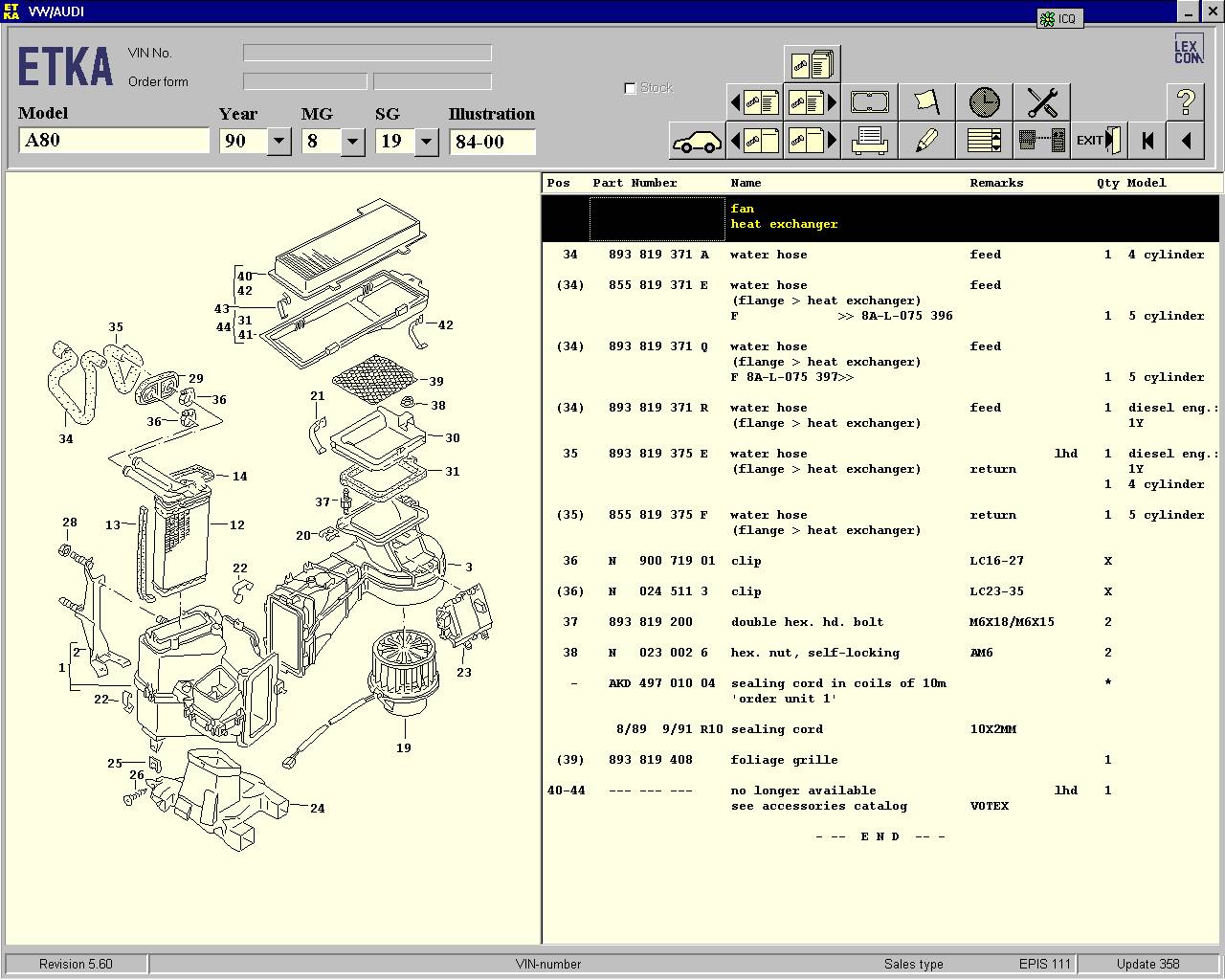Click the gasket-shaped frame icon

coord(869,101)
